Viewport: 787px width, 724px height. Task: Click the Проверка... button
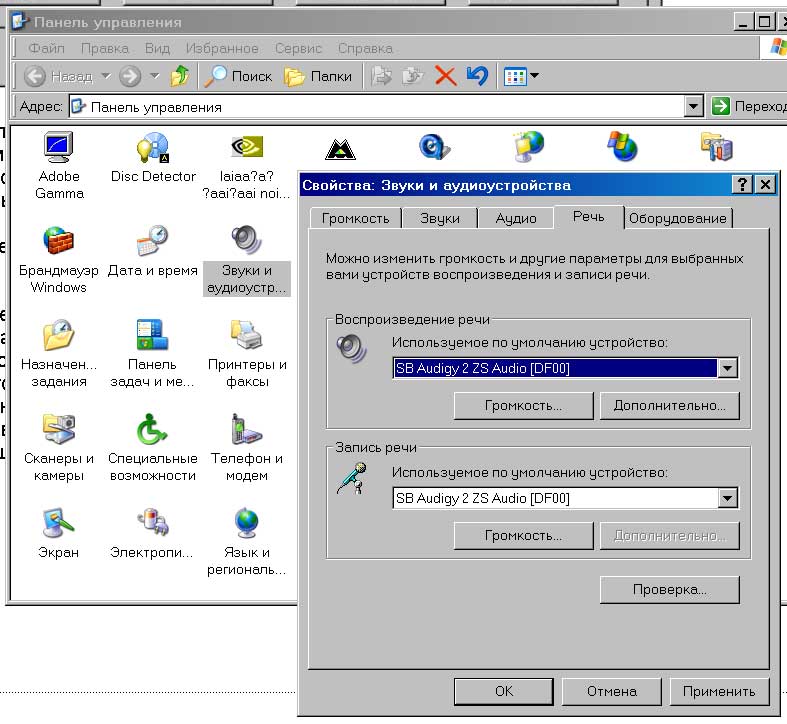pyautogui.click(x=669, y=590)
